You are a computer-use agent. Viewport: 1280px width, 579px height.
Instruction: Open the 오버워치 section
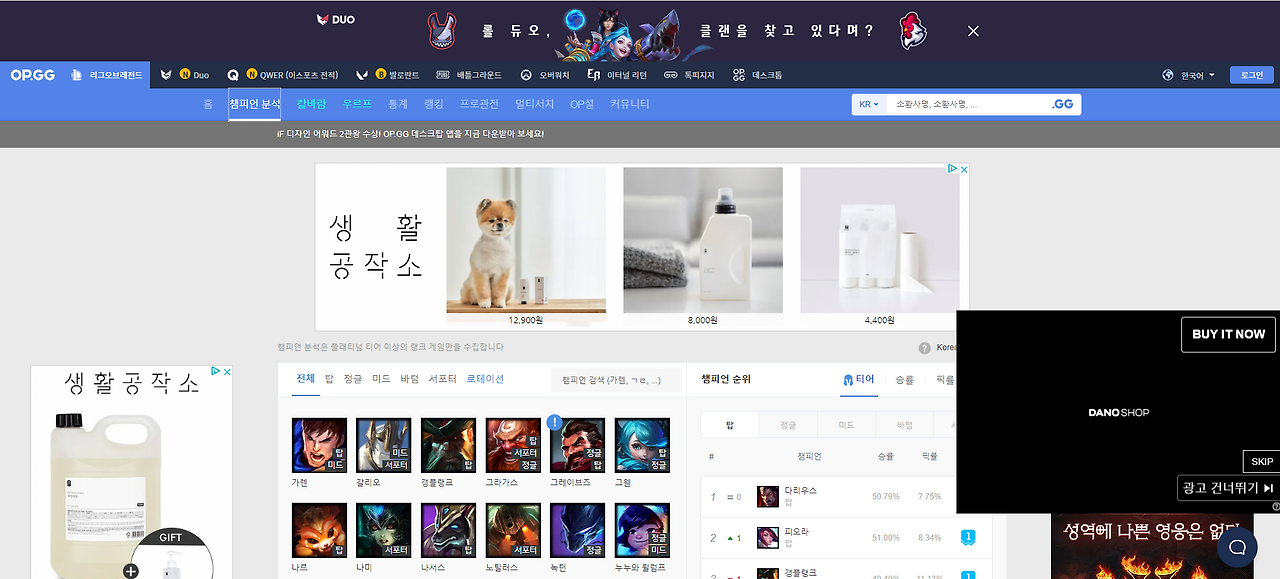(x=545, y=75)
